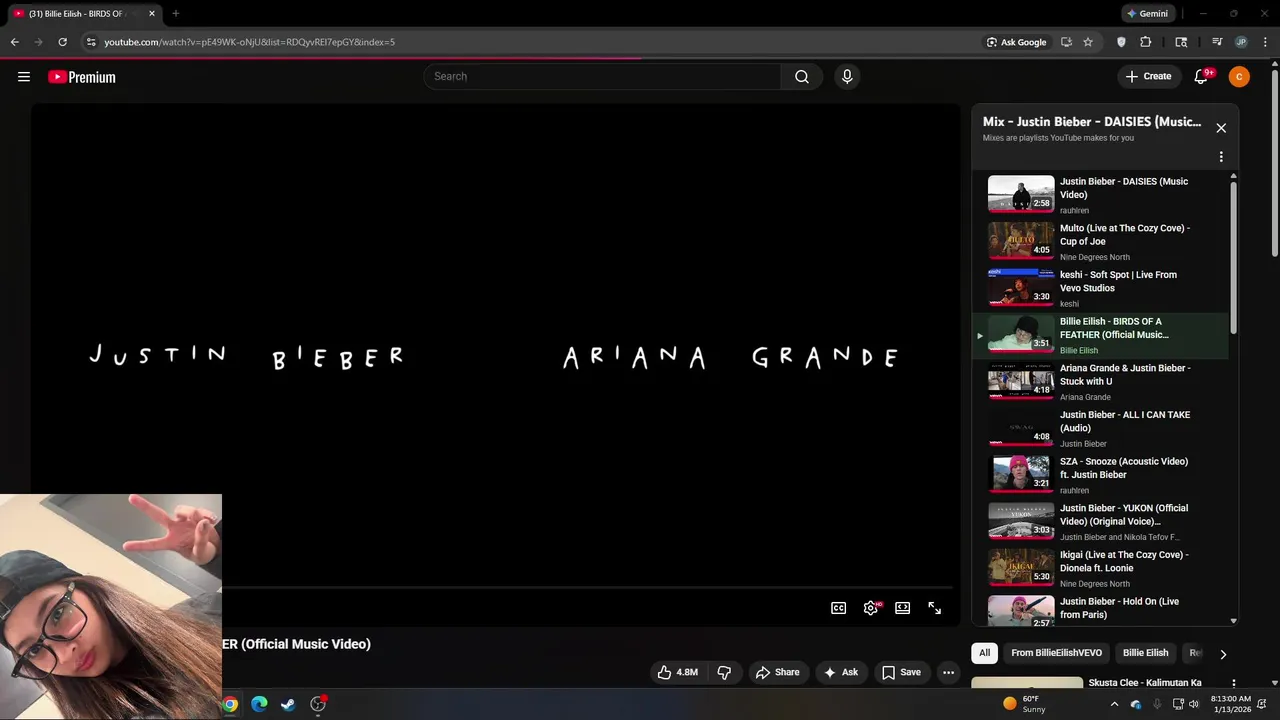Image resolution: width=1280 pixels, height=720 pixels.
Task: Select the Billie Eilish filter chip
Action: 1145,653
